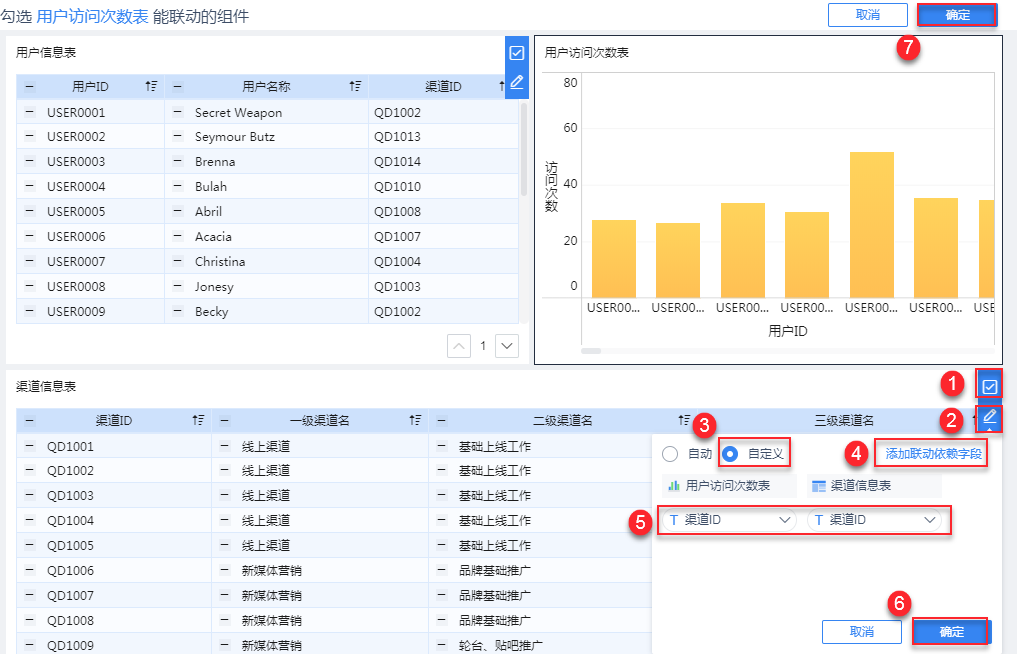This screenshot has height=654, width=1017.
Task: Sort the 用户ID column in 用户信息表
Action: [x=151, y=86]
